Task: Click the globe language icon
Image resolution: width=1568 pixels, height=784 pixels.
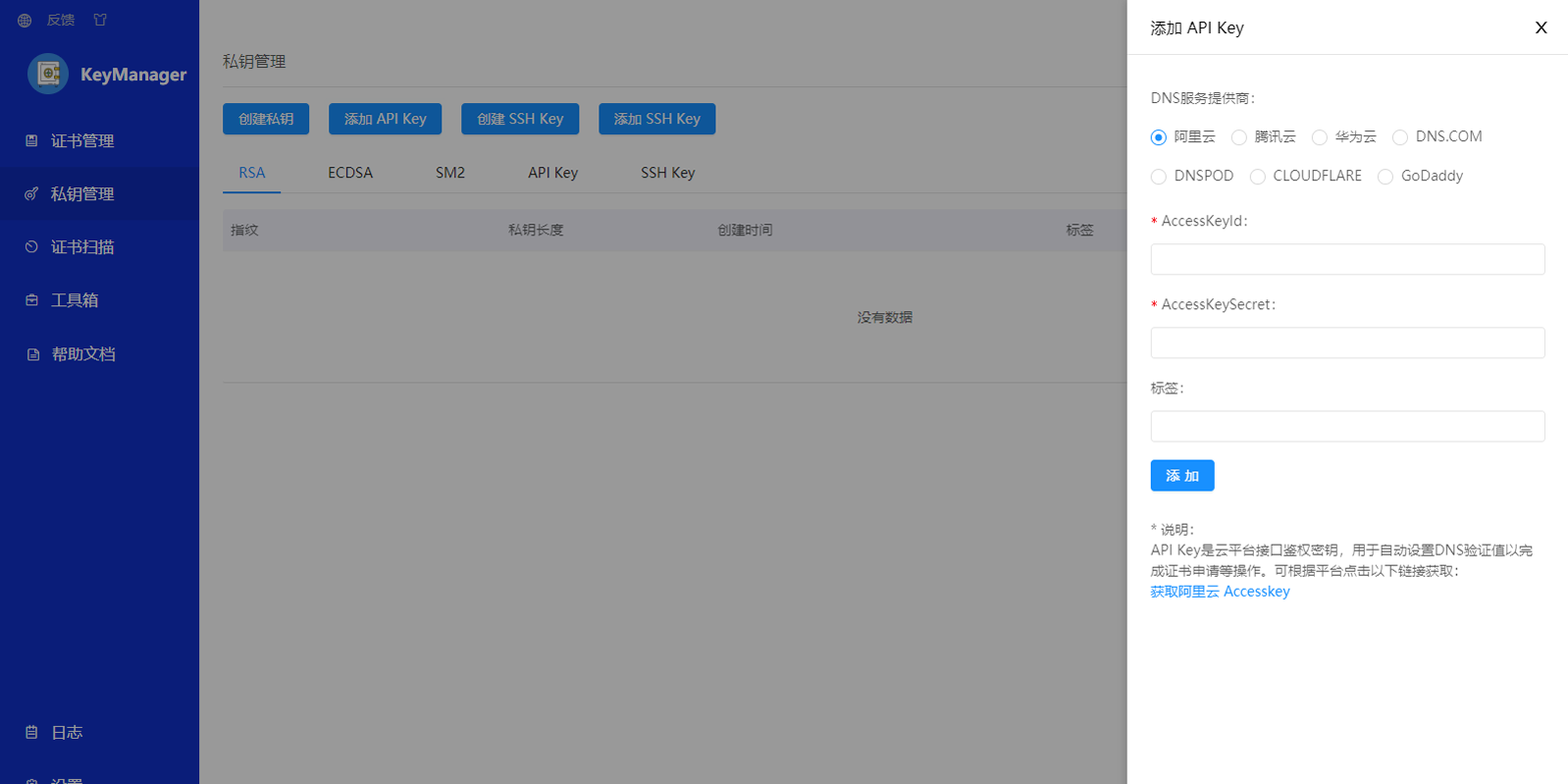Action: (x=25, y=21)
